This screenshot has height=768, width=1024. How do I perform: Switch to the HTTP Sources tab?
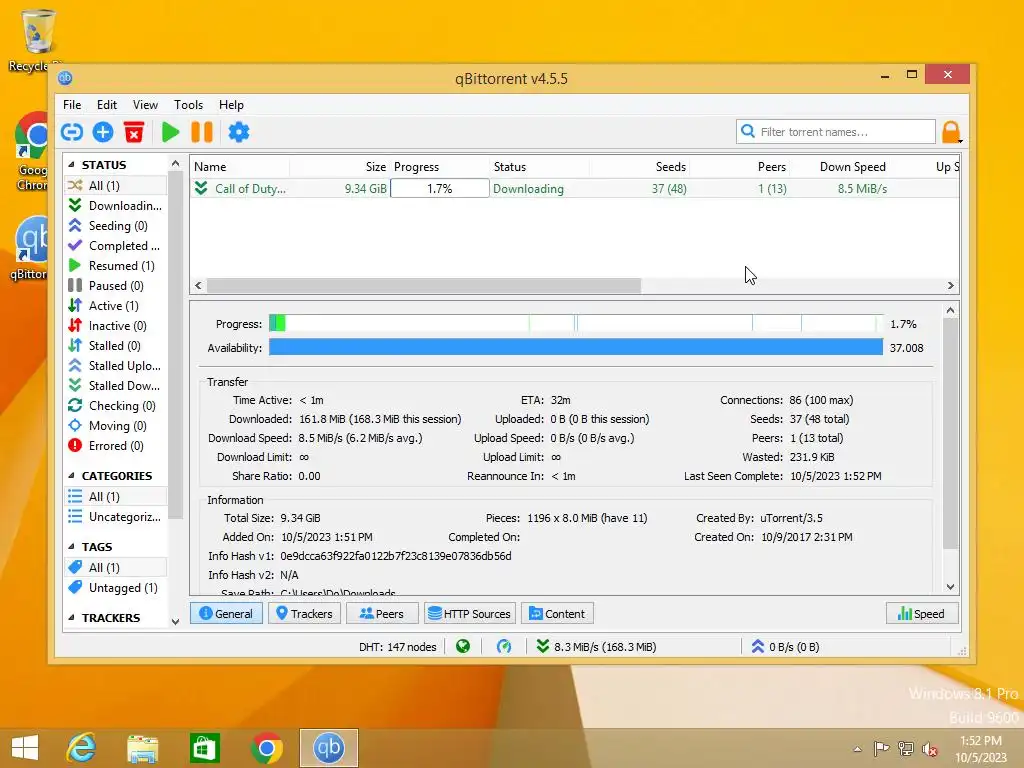[470, 614]
